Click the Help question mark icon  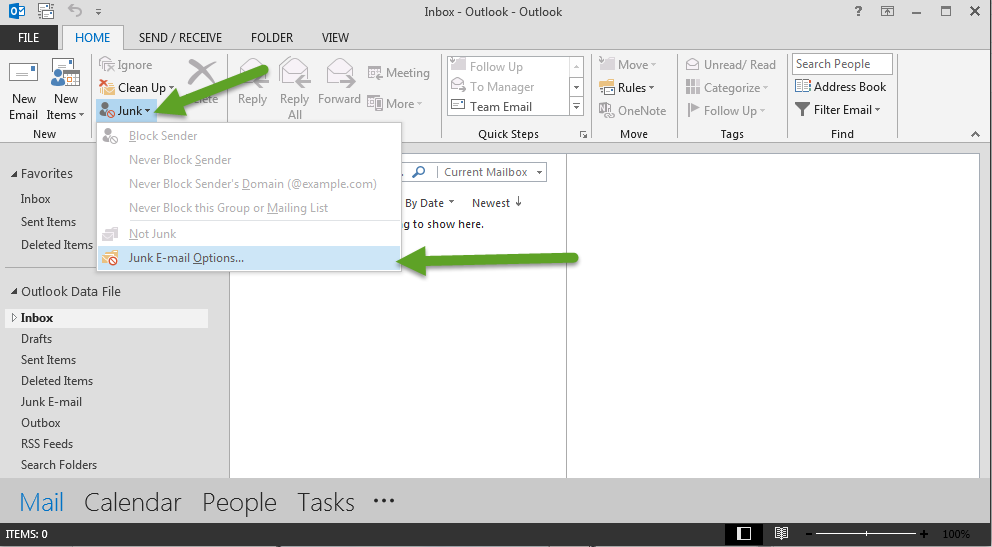(858, 11)
